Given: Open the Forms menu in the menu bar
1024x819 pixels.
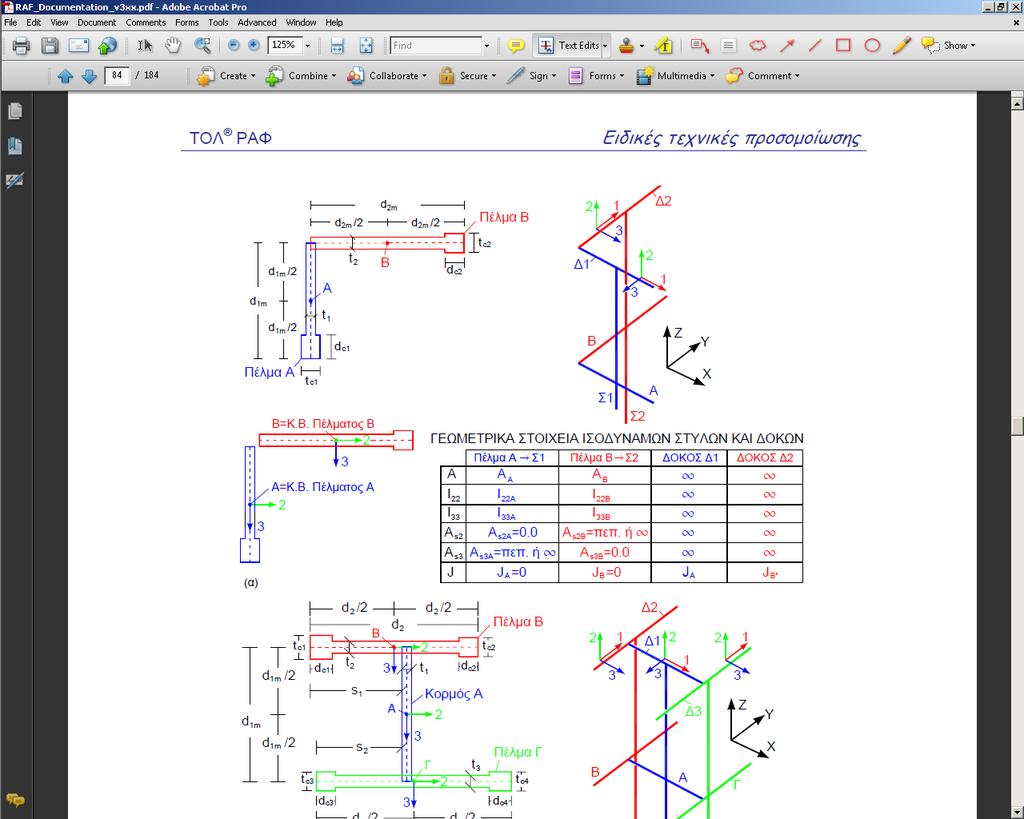Looking at the screenshot, I should tap(187, 22).
